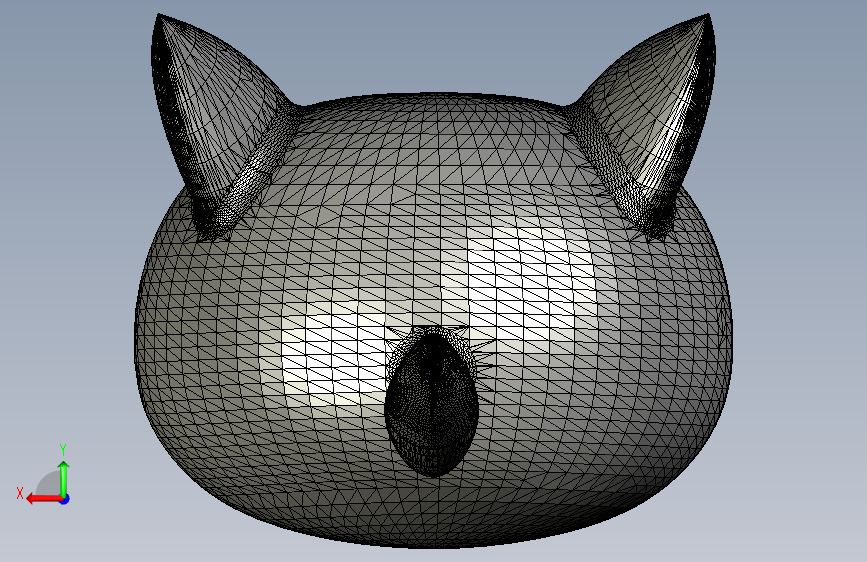867x562 pixels.
Task: Click the red X axis arrow on triad
Action: 43,499
